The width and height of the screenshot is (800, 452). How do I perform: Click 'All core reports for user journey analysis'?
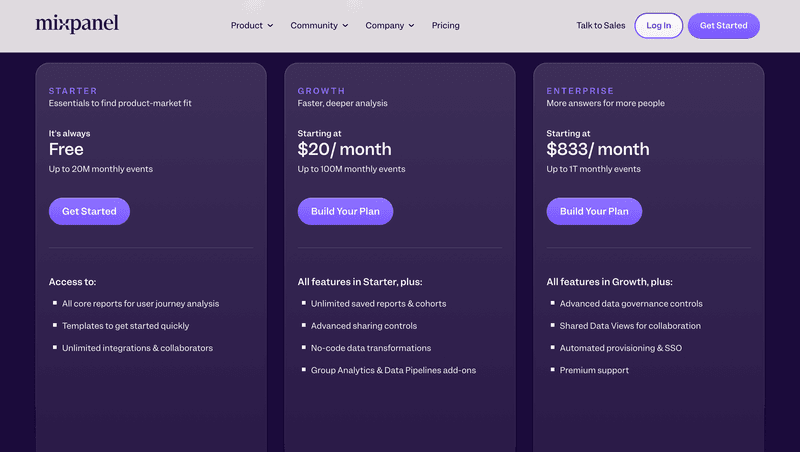point(140,304)
